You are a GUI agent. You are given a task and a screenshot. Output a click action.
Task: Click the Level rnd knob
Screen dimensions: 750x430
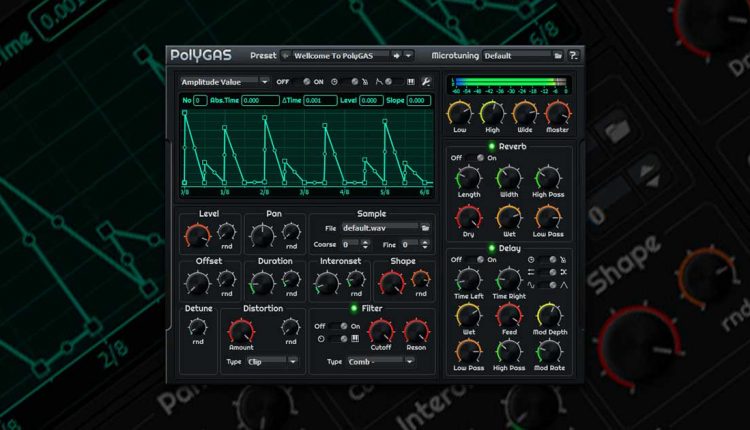[227, 232]
